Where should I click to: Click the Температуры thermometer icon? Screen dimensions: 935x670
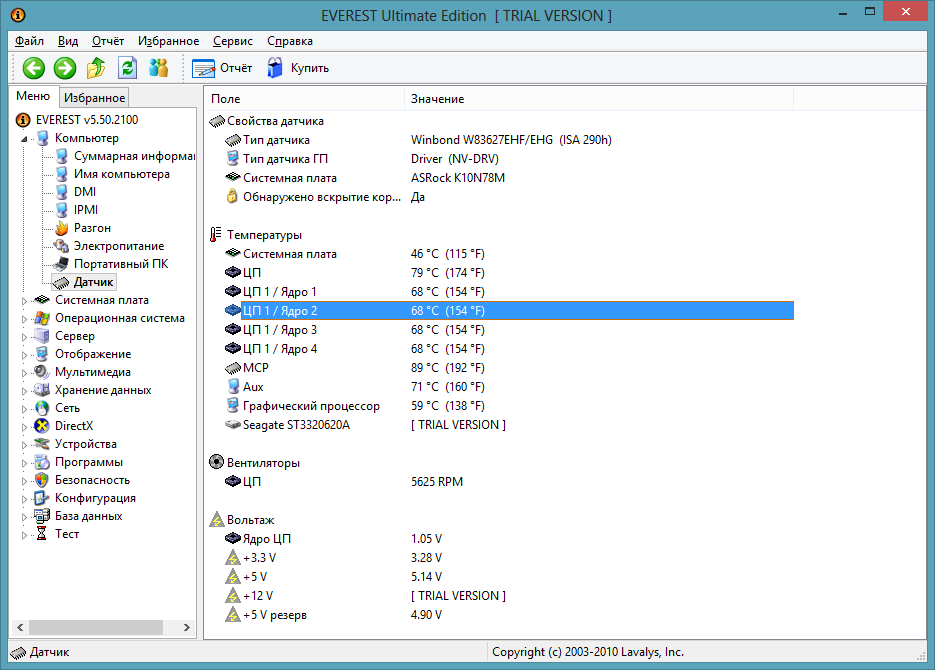click(216, 235)
